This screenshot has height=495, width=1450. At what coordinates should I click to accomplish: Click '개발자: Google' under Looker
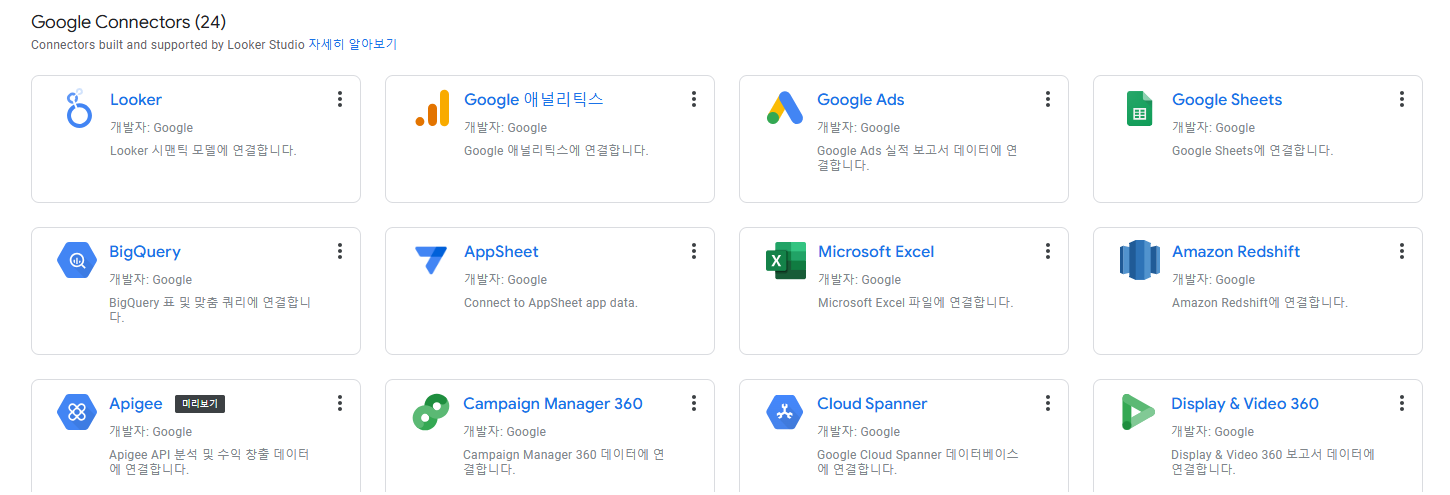coord(151,128)
